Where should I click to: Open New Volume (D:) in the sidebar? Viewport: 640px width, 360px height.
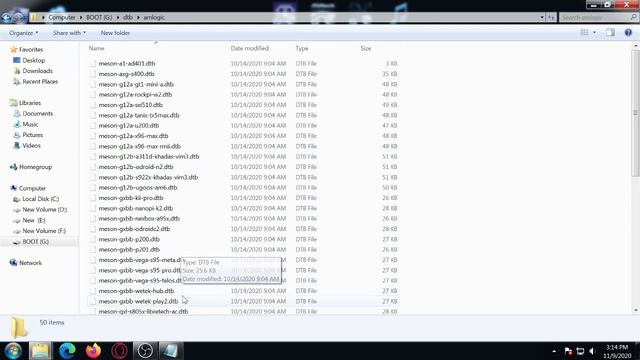pyautogui.click(x=44, y=209)
